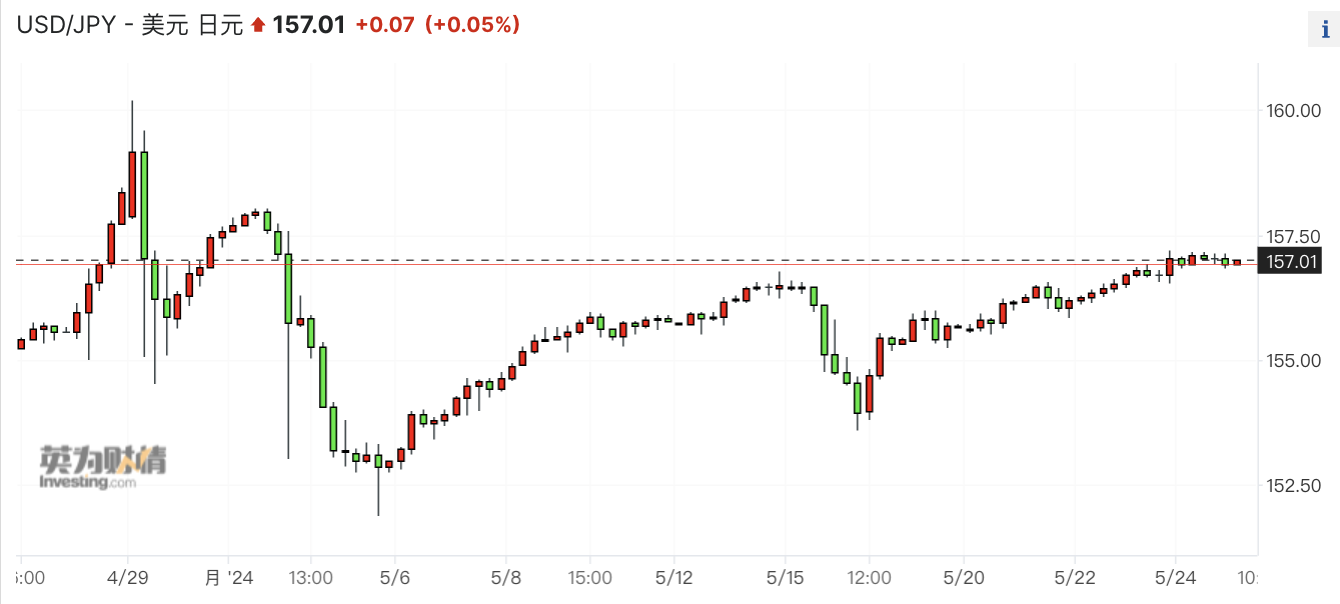Click the Investing.com watermark logo
Screen dimensions: 1340x604
102,467
